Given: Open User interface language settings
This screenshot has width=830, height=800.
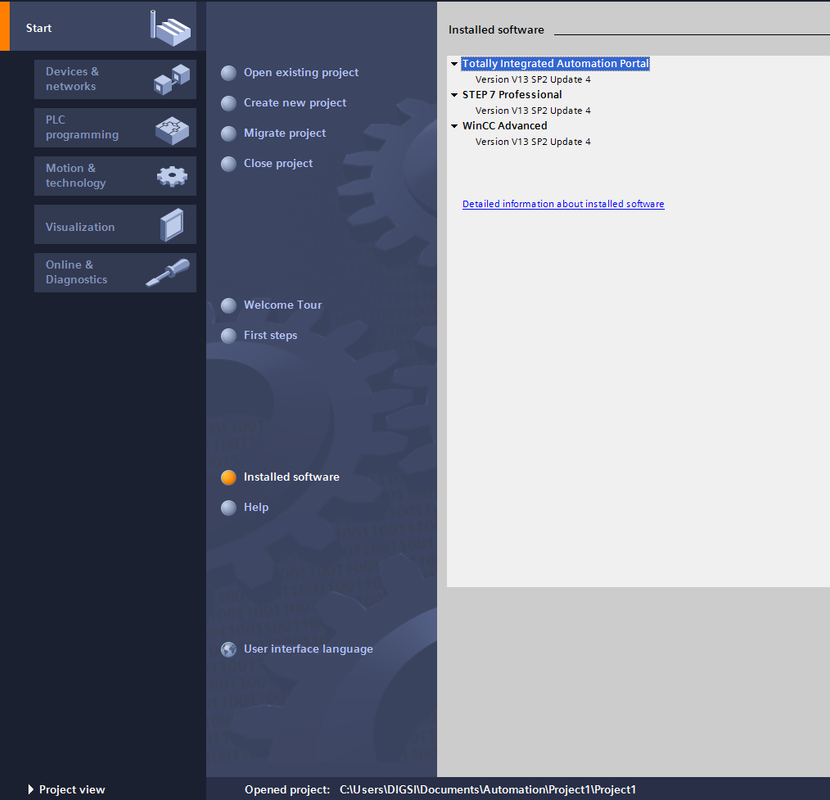Looking at the screenshot, I should coord(308,649).
